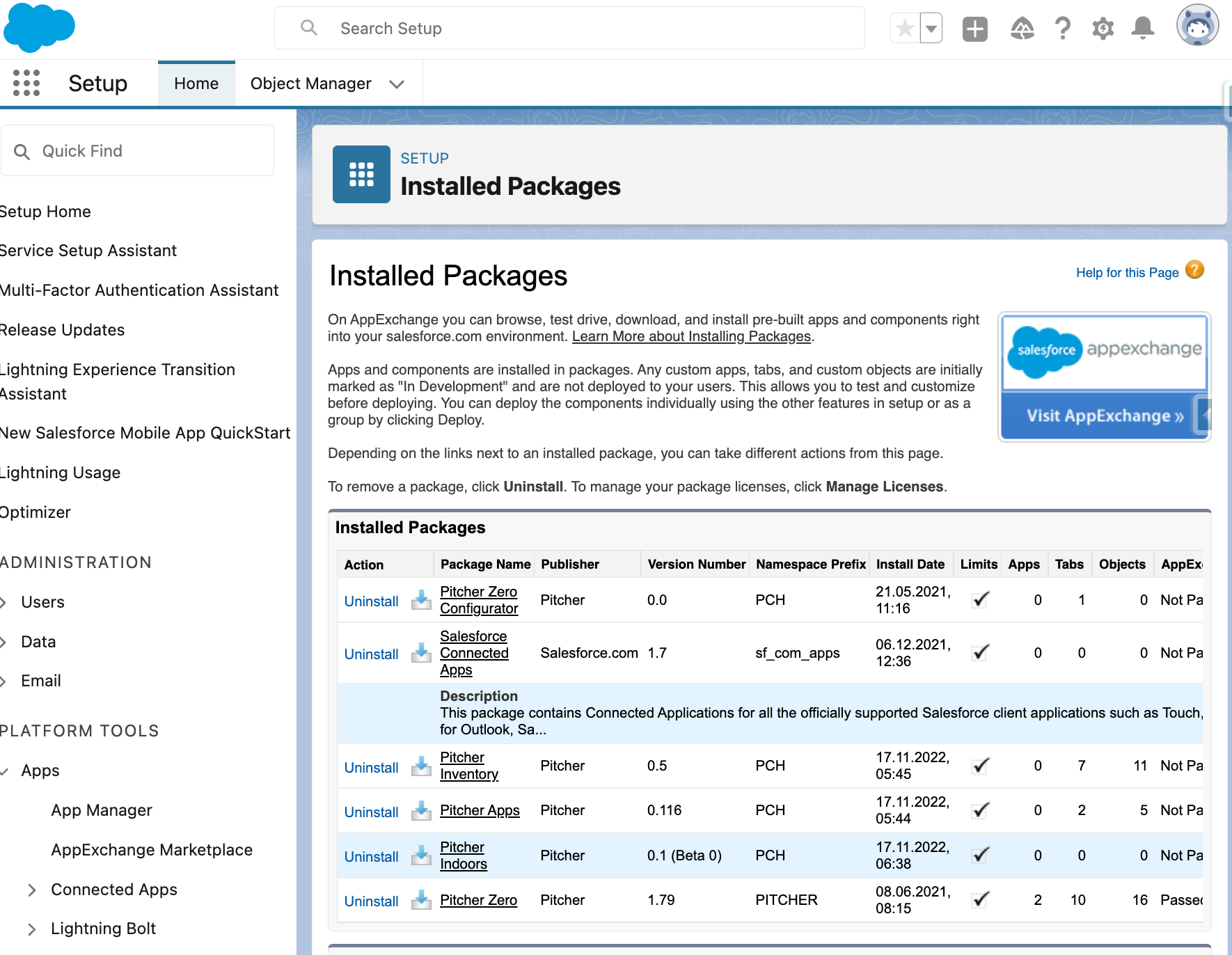Click download icon for Pitcher Zero Configurator

click(x=421, y=599)
